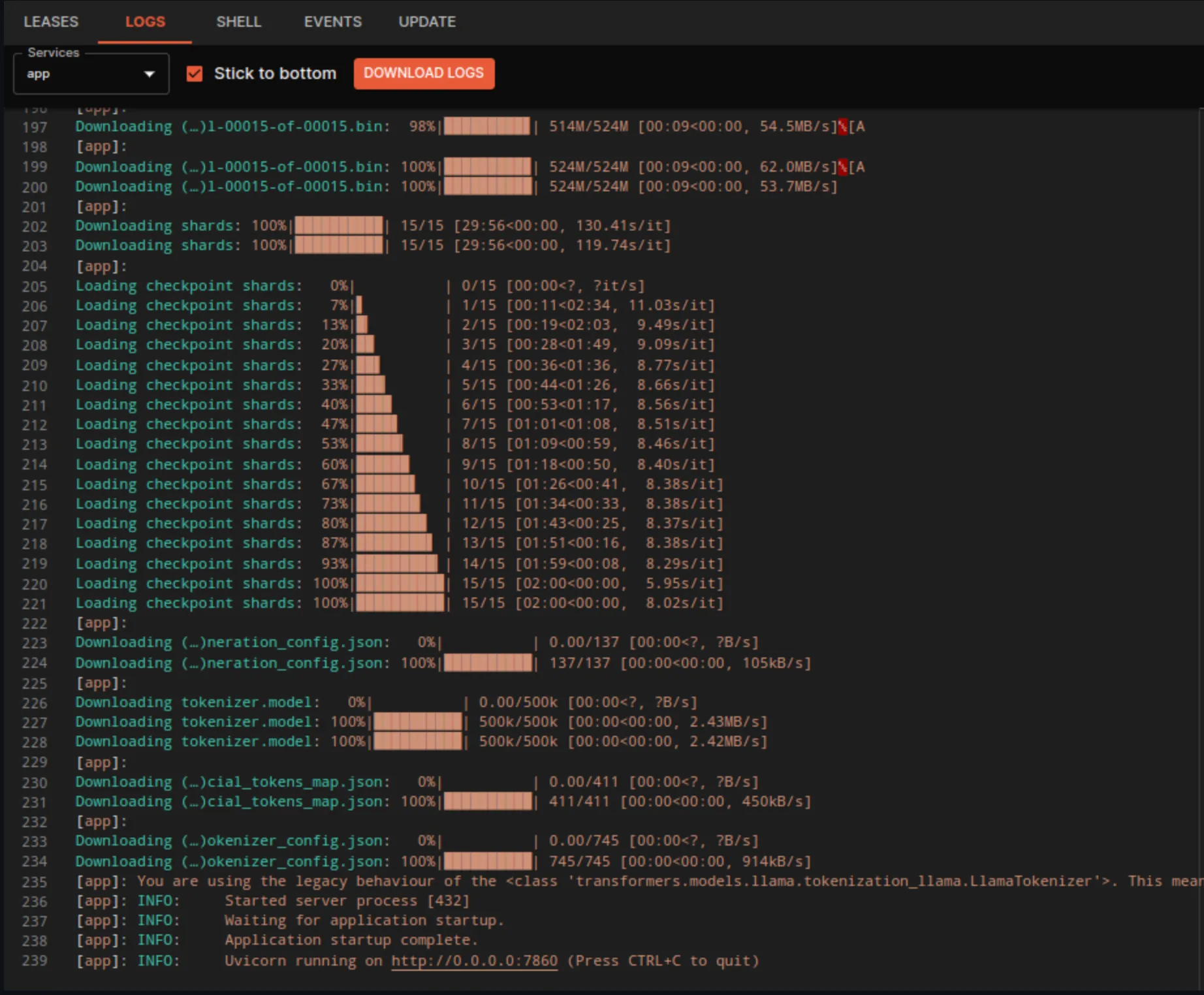The width and height of the screenshot is (1204, 995).
Task: Click the Services dropdown arrow
Action: coord(150,74)
